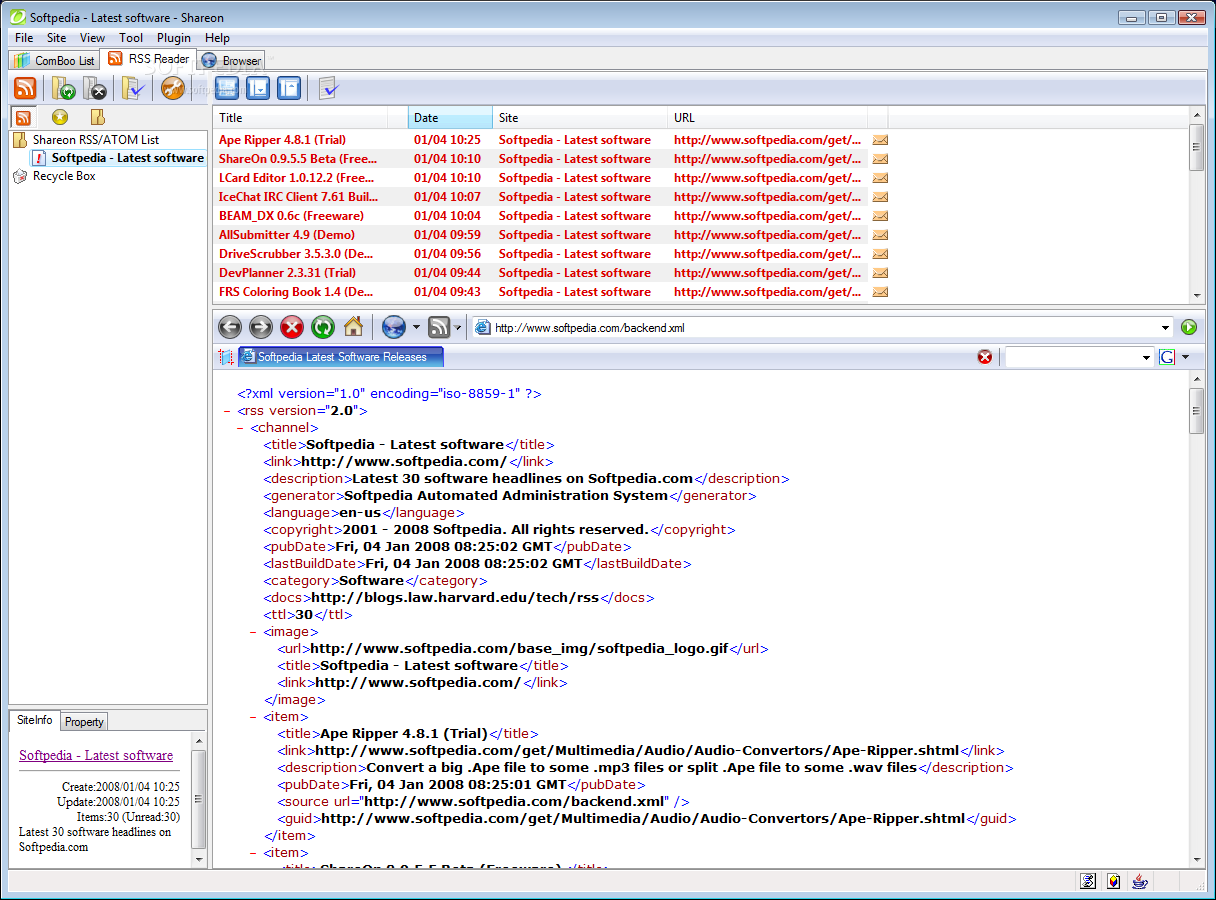The height and width of the screenshot is (900, 1216).
Task: Select the second blue layout view icon
Action: (x=258, y=88)
